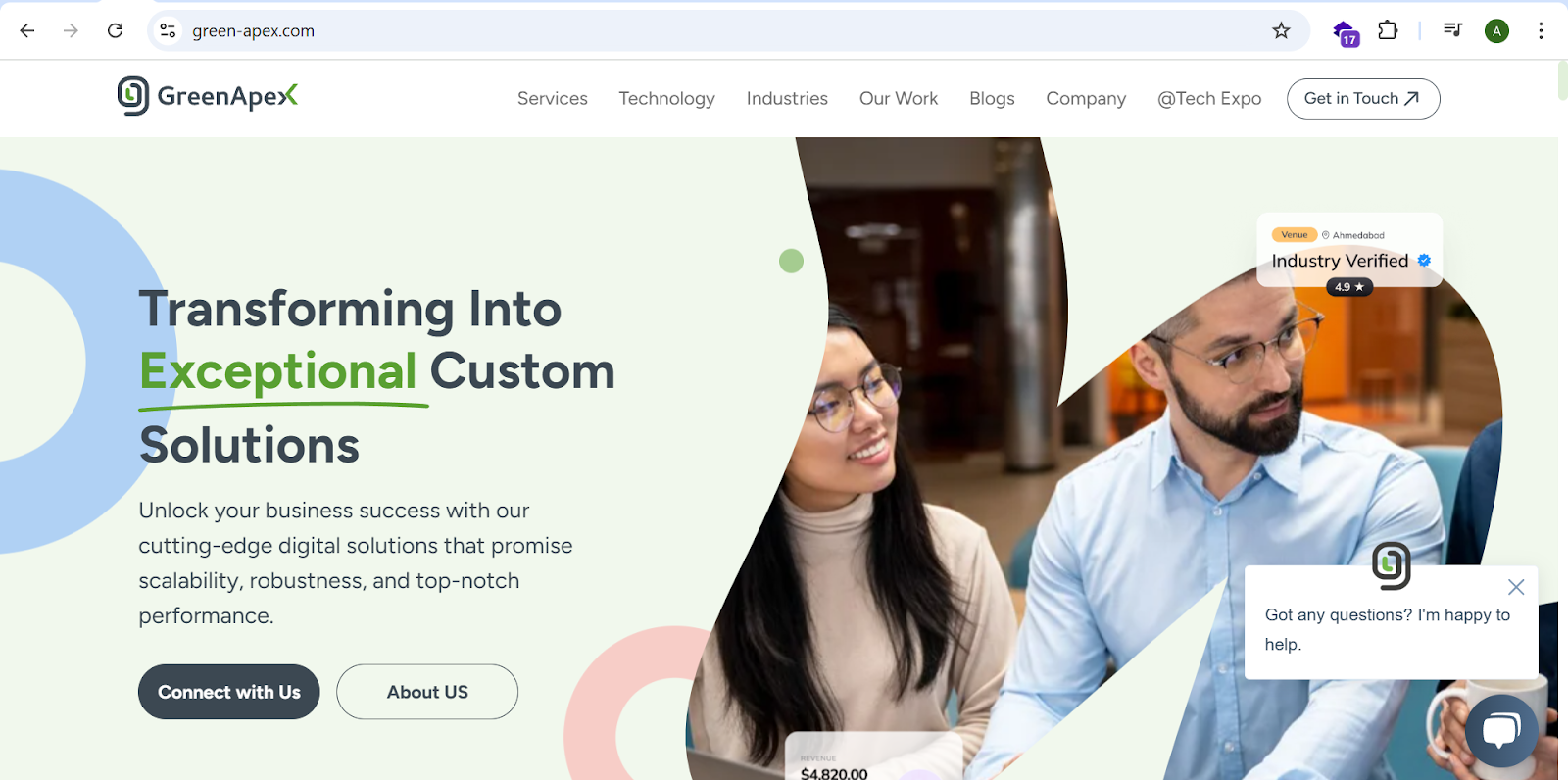Image resolution: width=1568 pixels, height=780 pixels.
Task: Expand the Services menu
Action: click(553, 98)
